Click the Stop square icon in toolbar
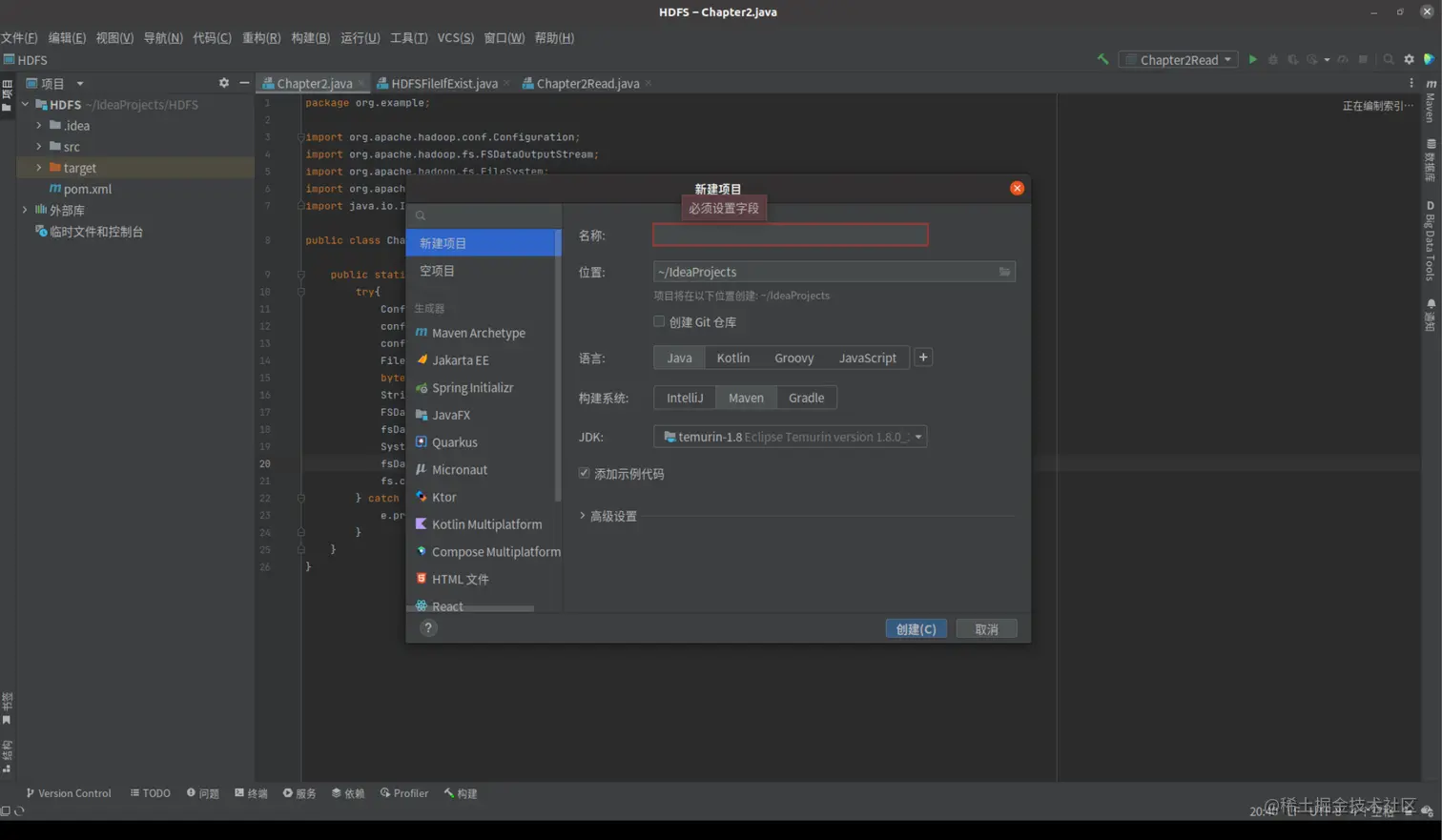This screenshot has height=840, width=1442. 1363,59
